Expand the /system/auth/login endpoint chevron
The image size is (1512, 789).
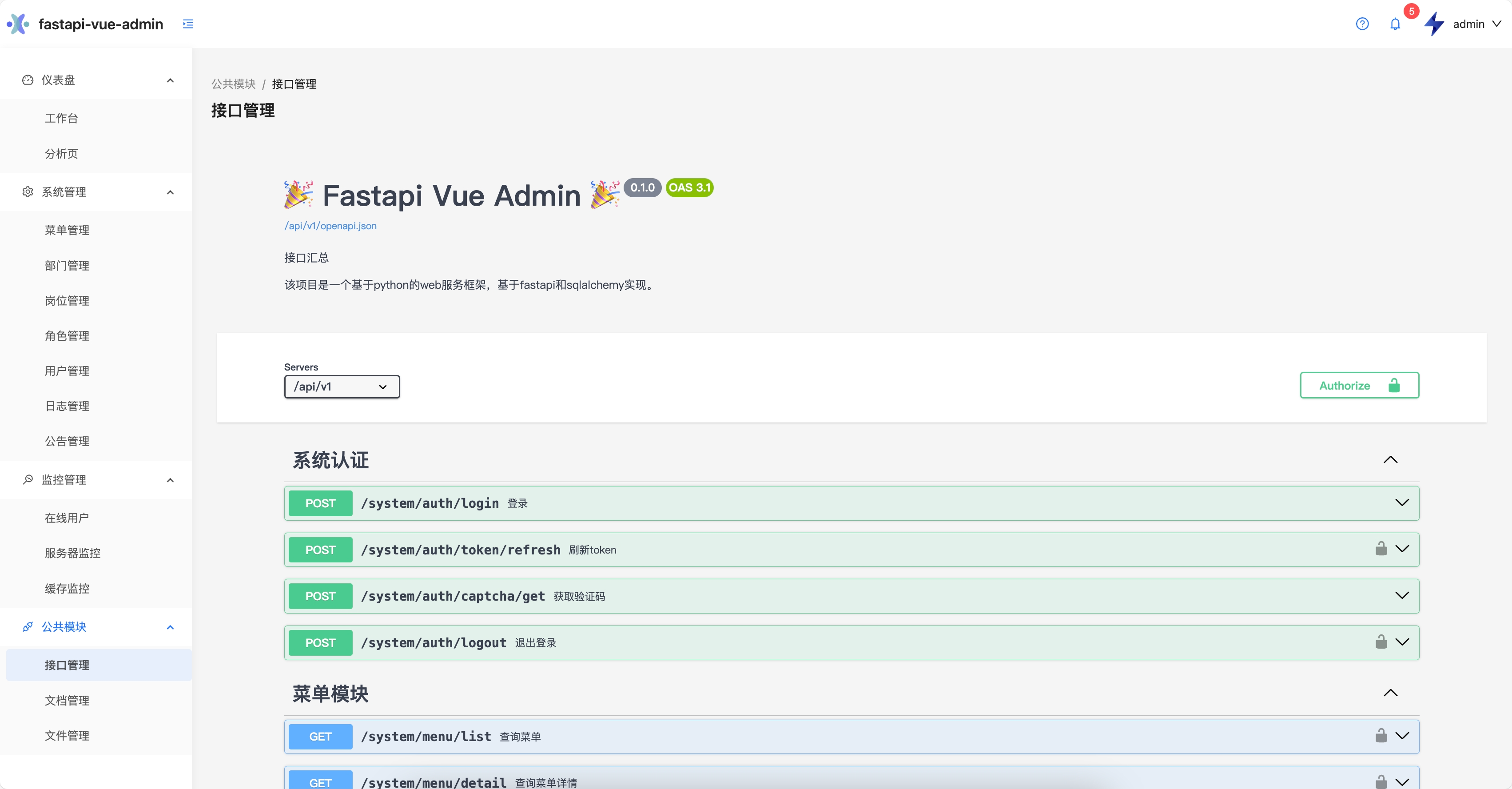[1402, 502]
